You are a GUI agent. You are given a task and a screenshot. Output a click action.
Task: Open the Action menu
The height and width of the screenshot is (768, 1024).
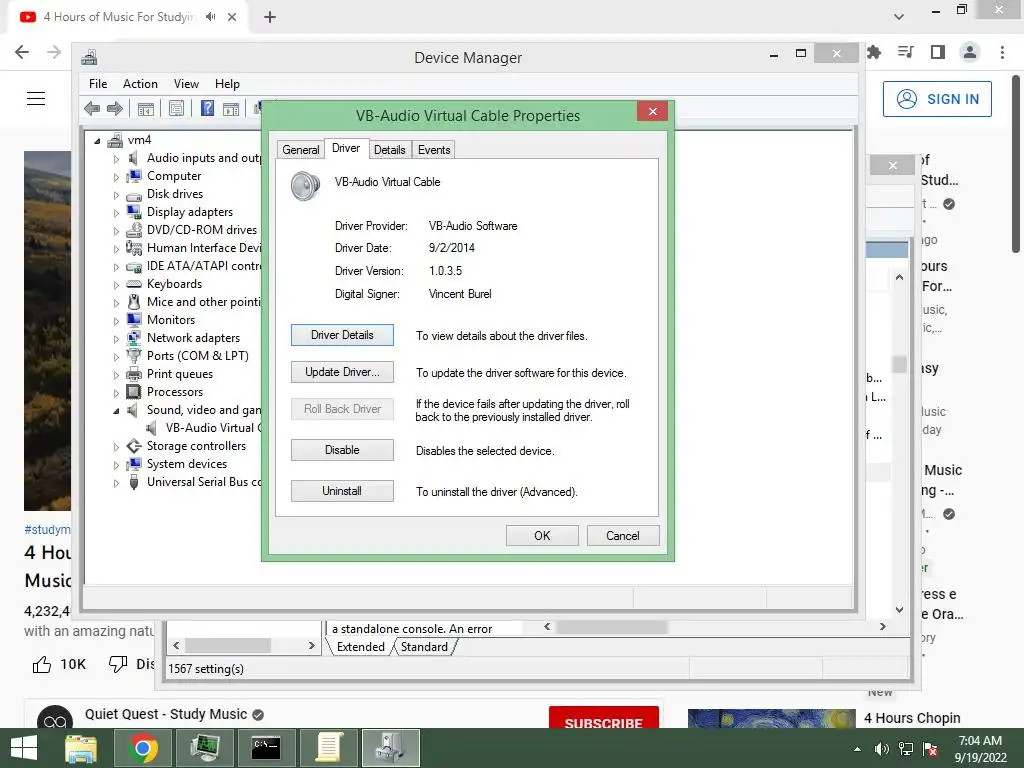[x=140, y=84]
